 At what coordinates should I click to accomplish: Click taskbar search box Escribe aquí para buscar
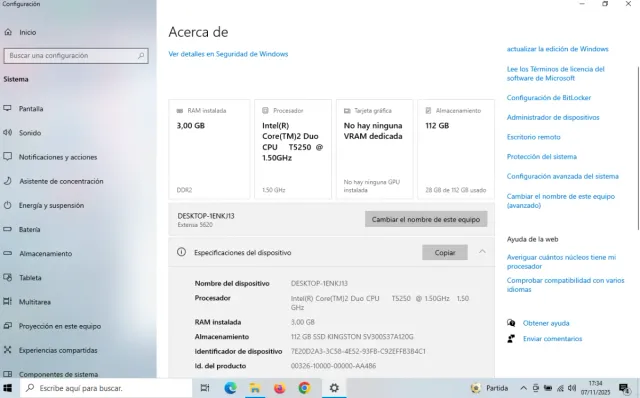(x=106, y=388)
